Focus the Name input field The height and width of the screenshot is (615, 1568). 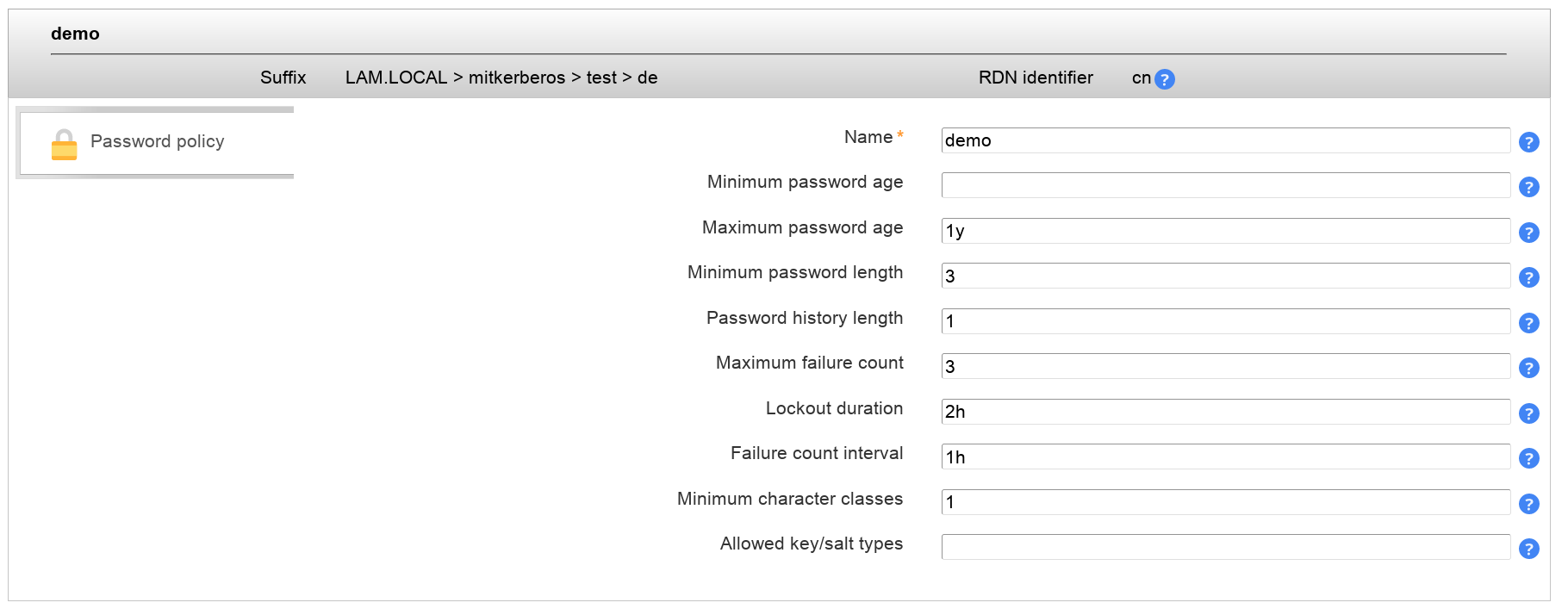point(1224,140)
